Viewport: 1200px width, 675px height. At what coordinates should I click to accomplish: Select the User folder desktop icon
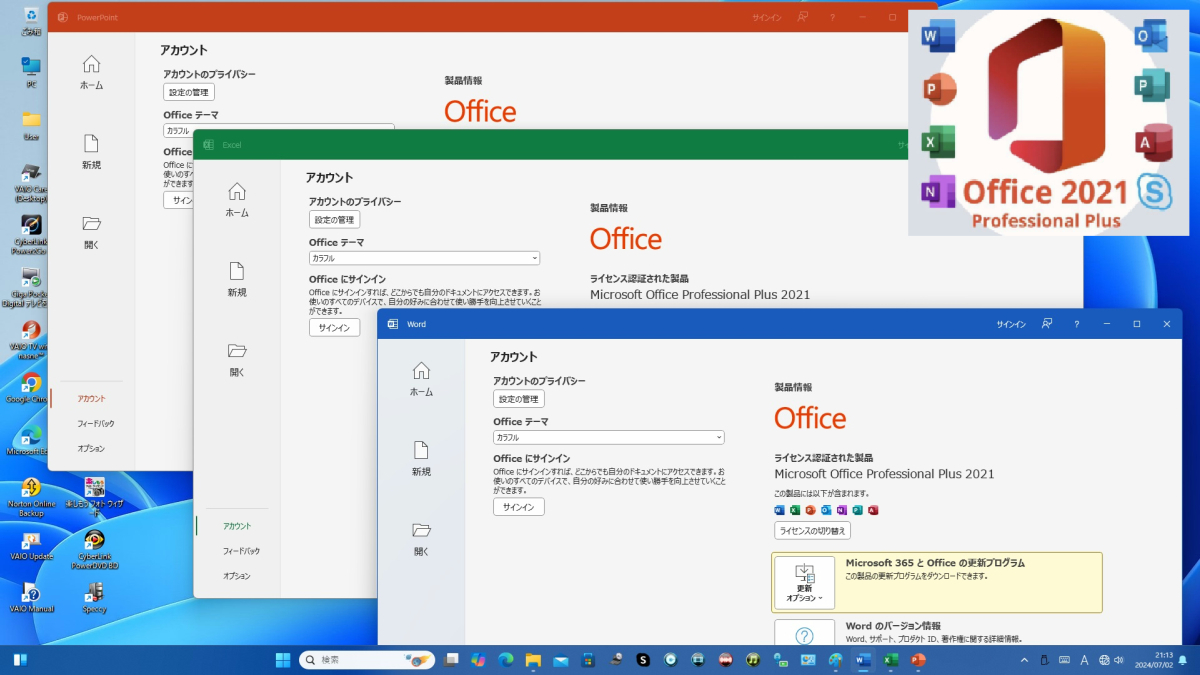[31, 124]
